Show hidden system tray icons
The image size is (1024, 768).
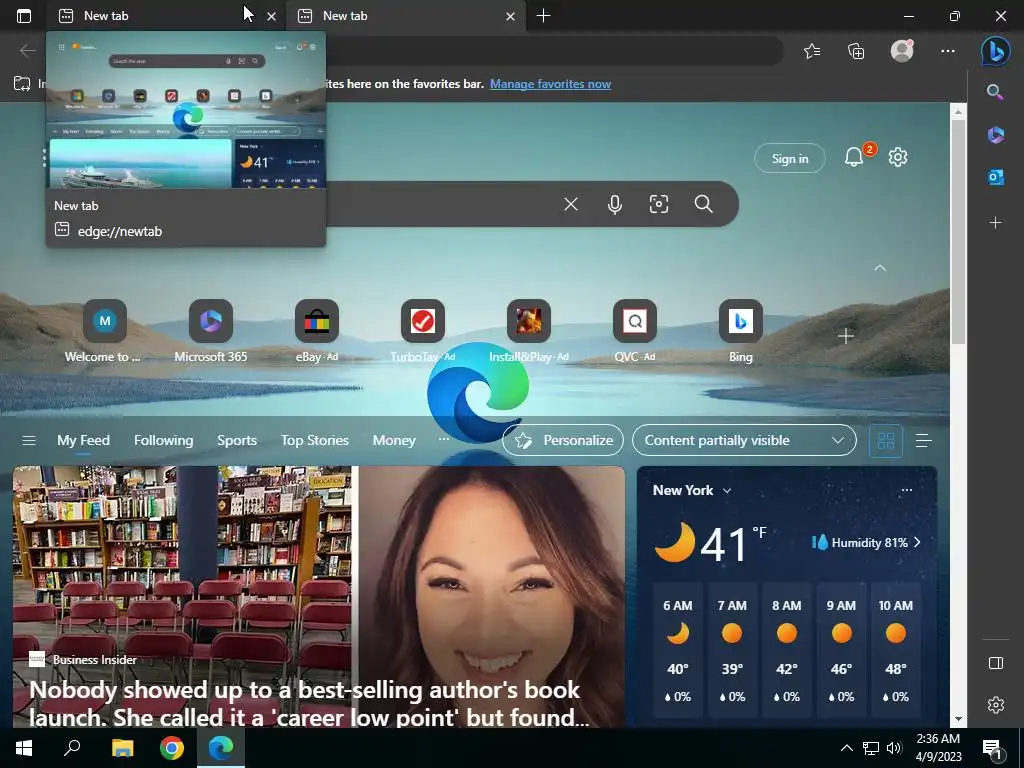coord(846,748)
